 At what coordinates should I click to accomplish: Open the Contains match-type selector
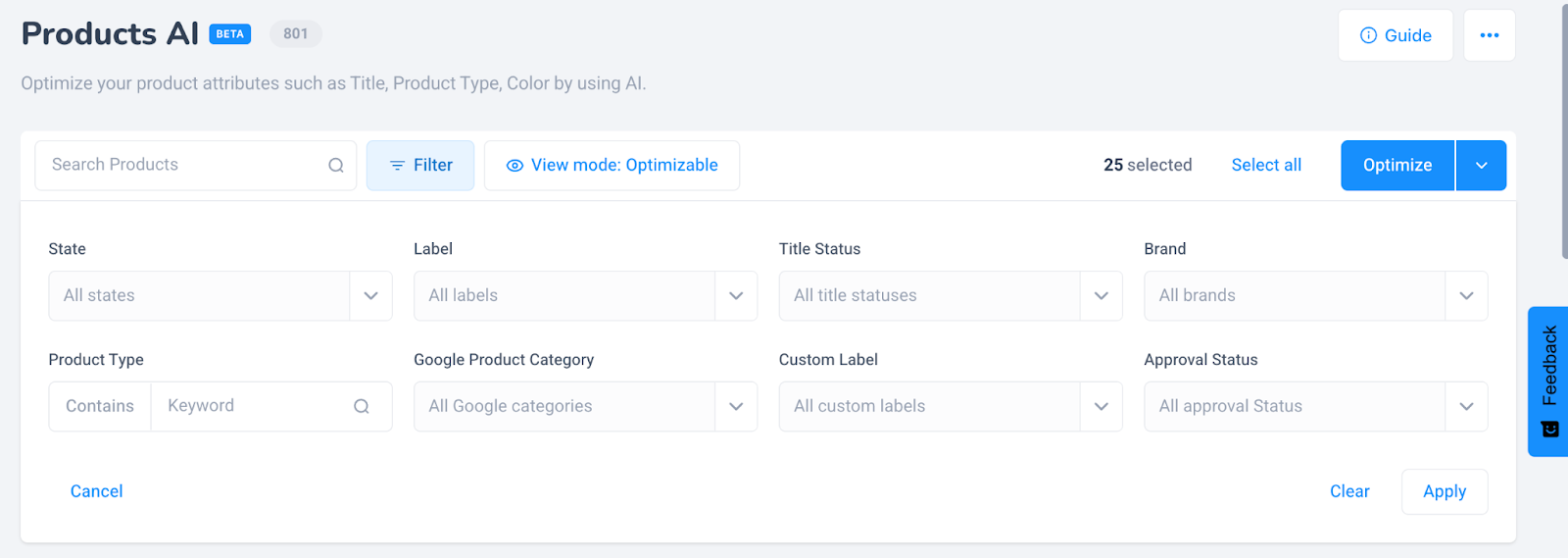click(x=100, y=406)
